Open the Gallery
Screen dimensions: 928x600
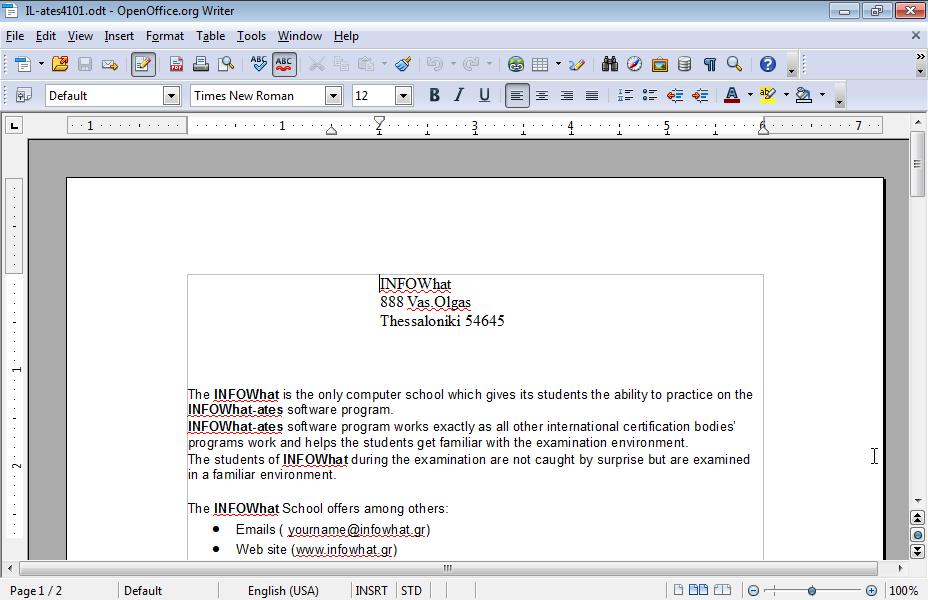(659, 64)
